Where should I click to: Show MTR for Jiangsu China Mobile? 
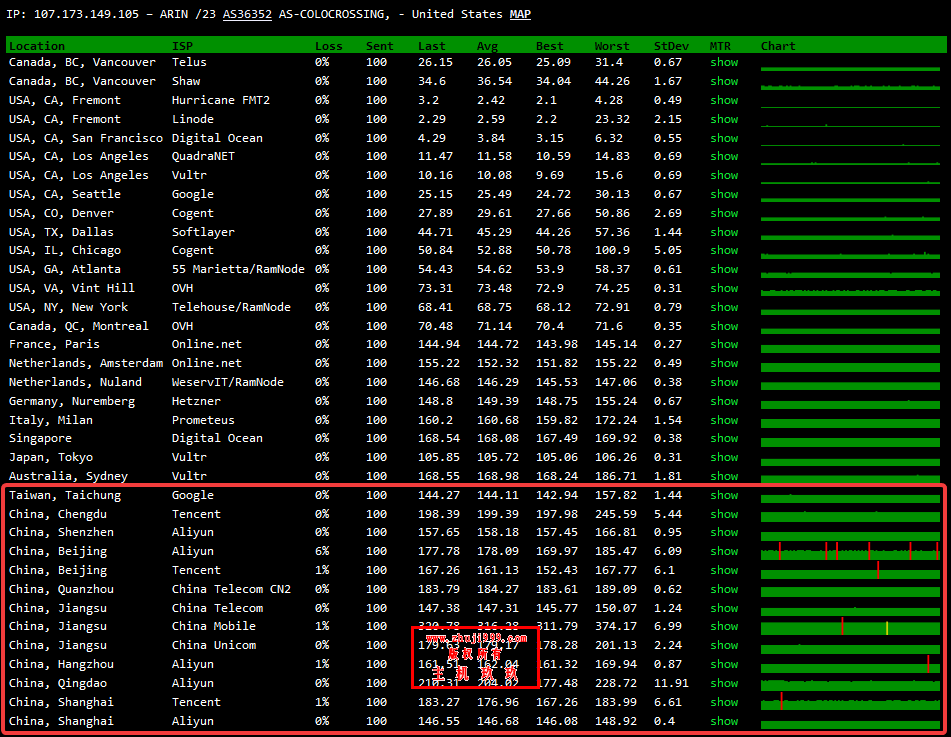pyautogui.click(x=724, y=627)
